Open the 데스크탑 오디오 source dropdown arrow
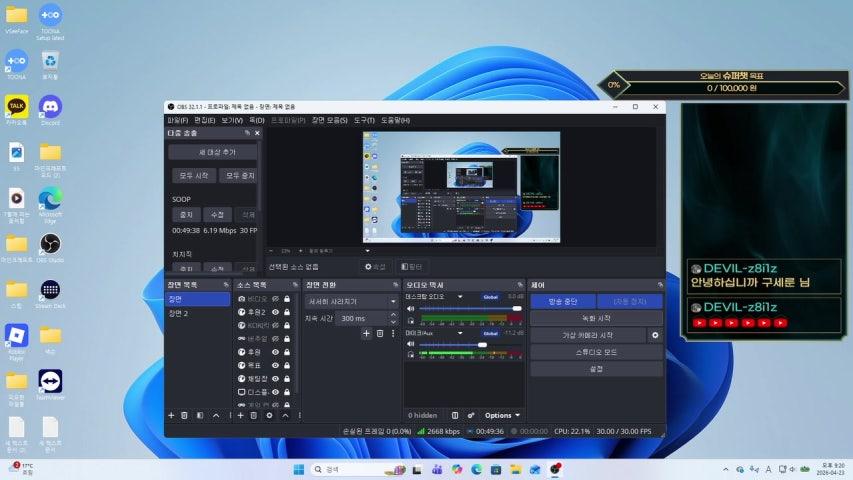The image size is (853, 480). [x=460, y=297]
